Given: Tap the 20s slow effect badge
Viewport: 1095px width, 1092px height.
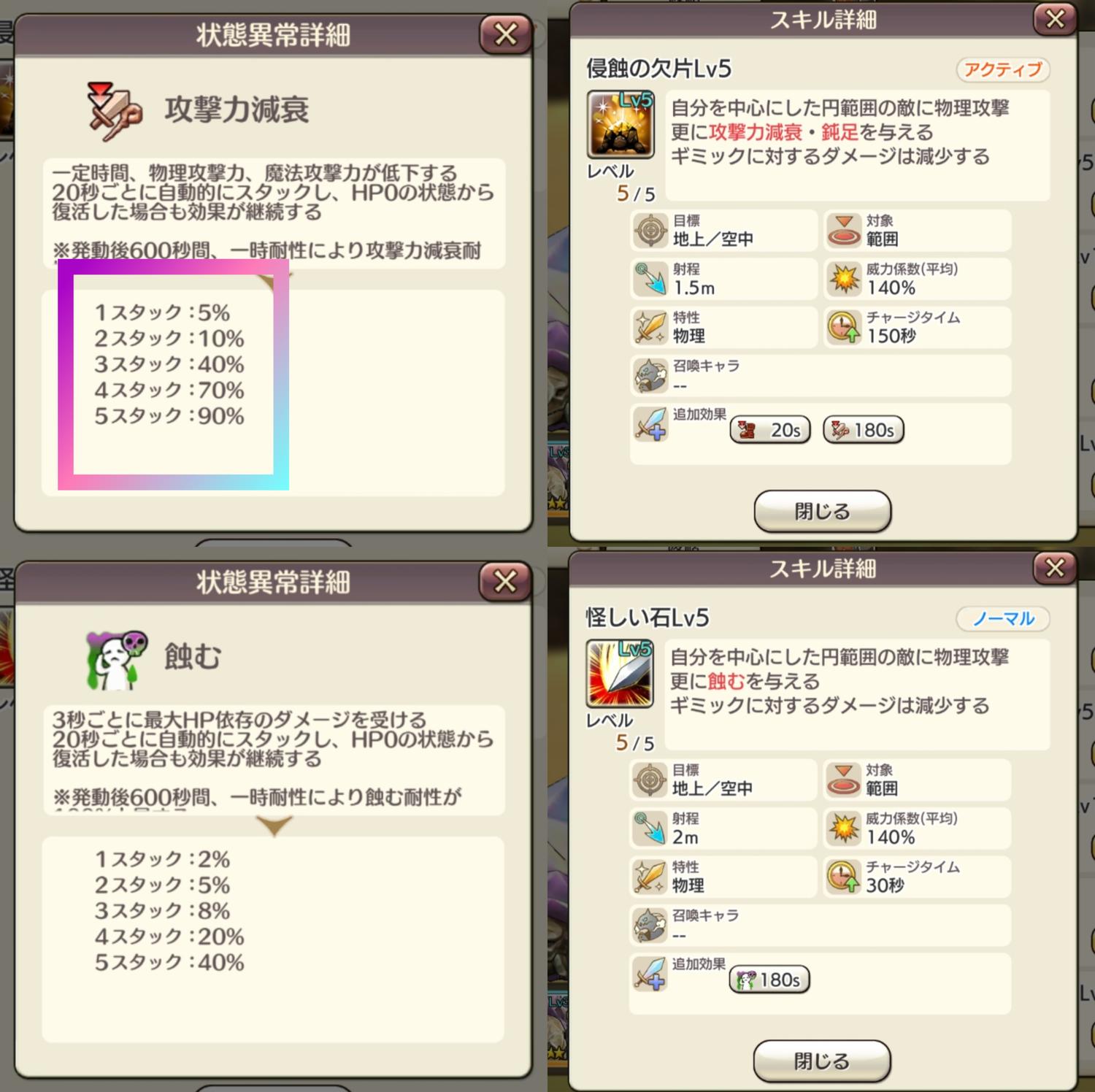Looking at the screenshot, I should click(770, 430).
